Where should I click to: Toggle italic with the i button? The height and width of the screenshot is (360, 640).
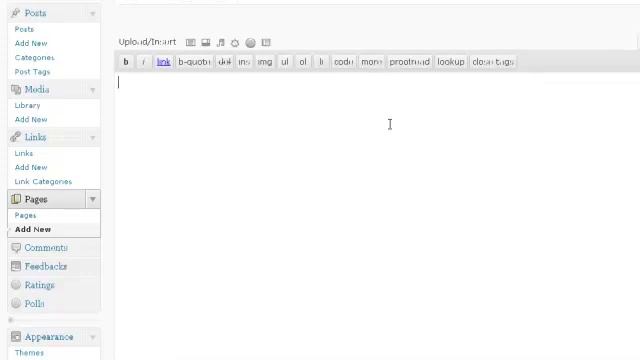pyautogui.click(x=143, y=62)
